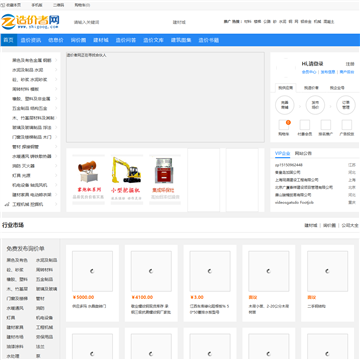Image resolution: width=360 pixels, height=360 pixels.
Task: Click the bookmark icon next to 收藏本页
Action: coord(3,5)
